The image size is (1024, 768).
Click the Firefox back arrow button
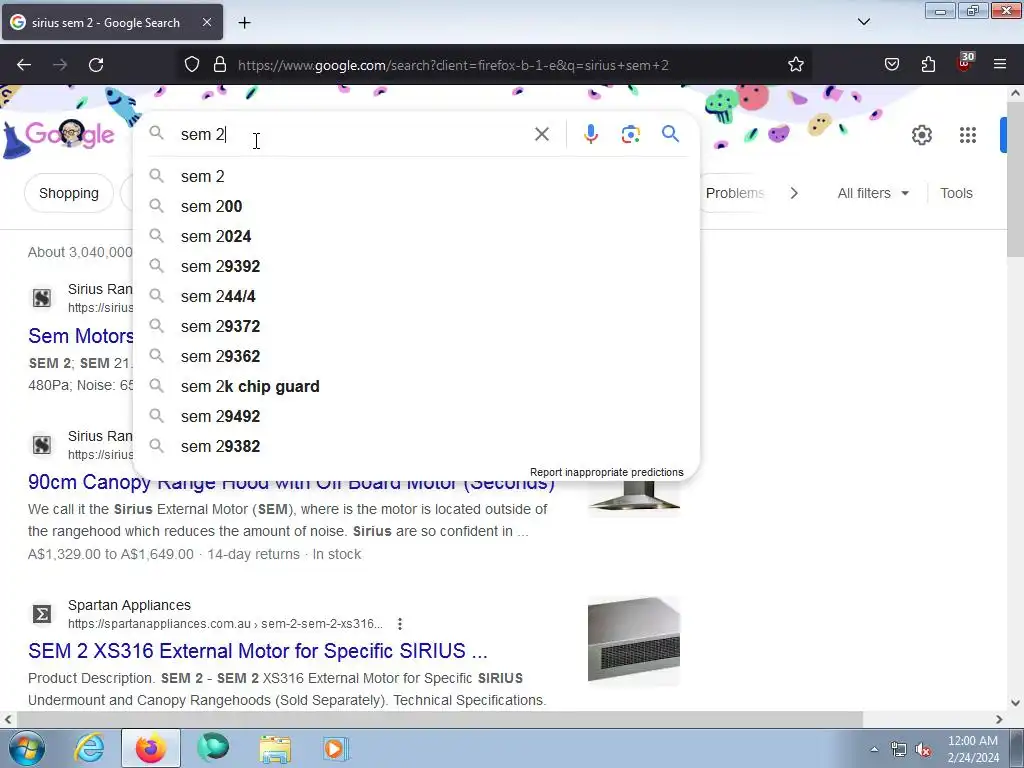pos(24,65)
